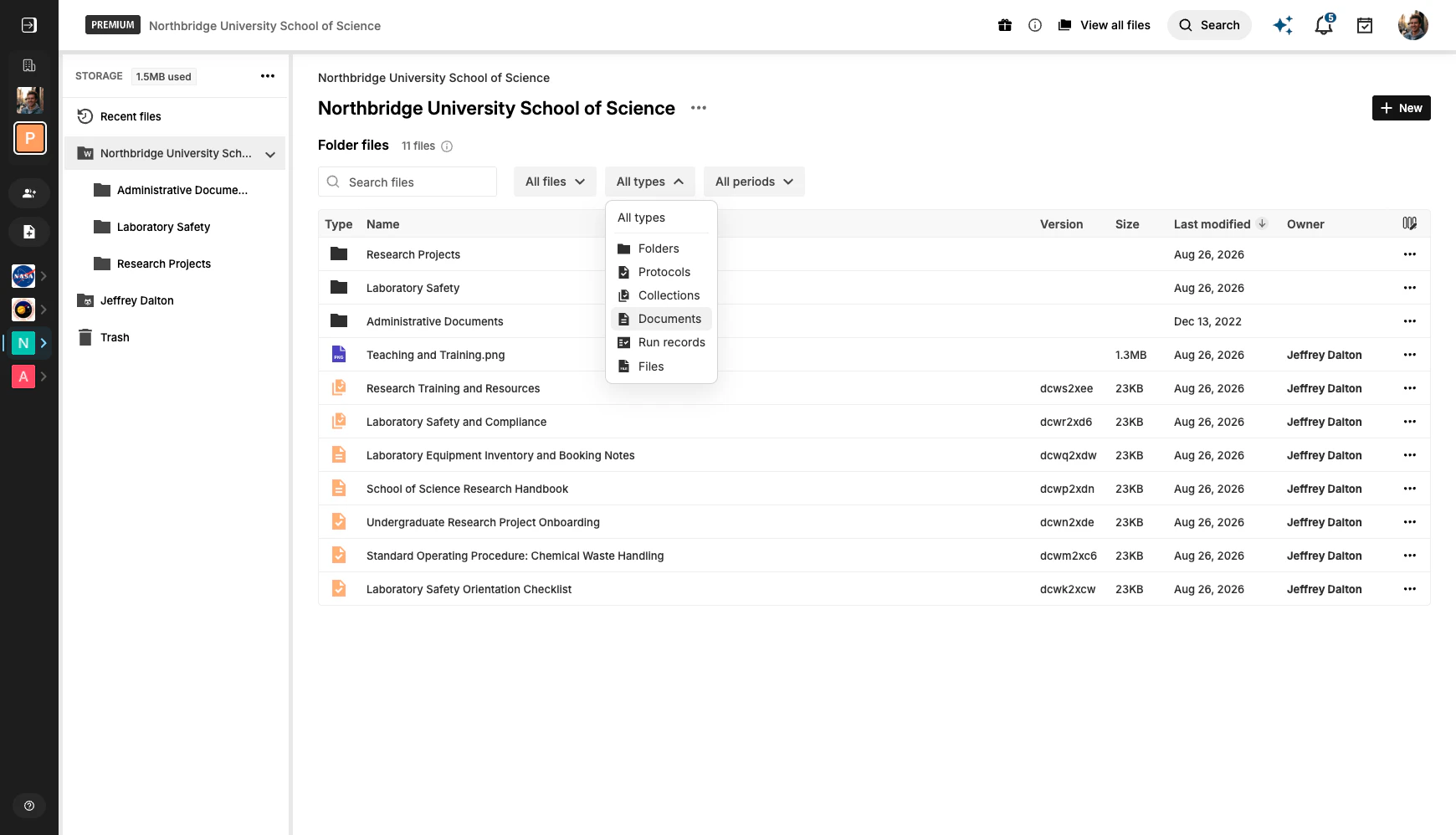Click View all files
Viewport: 1456px width, 835px height.
[1105, 25]
